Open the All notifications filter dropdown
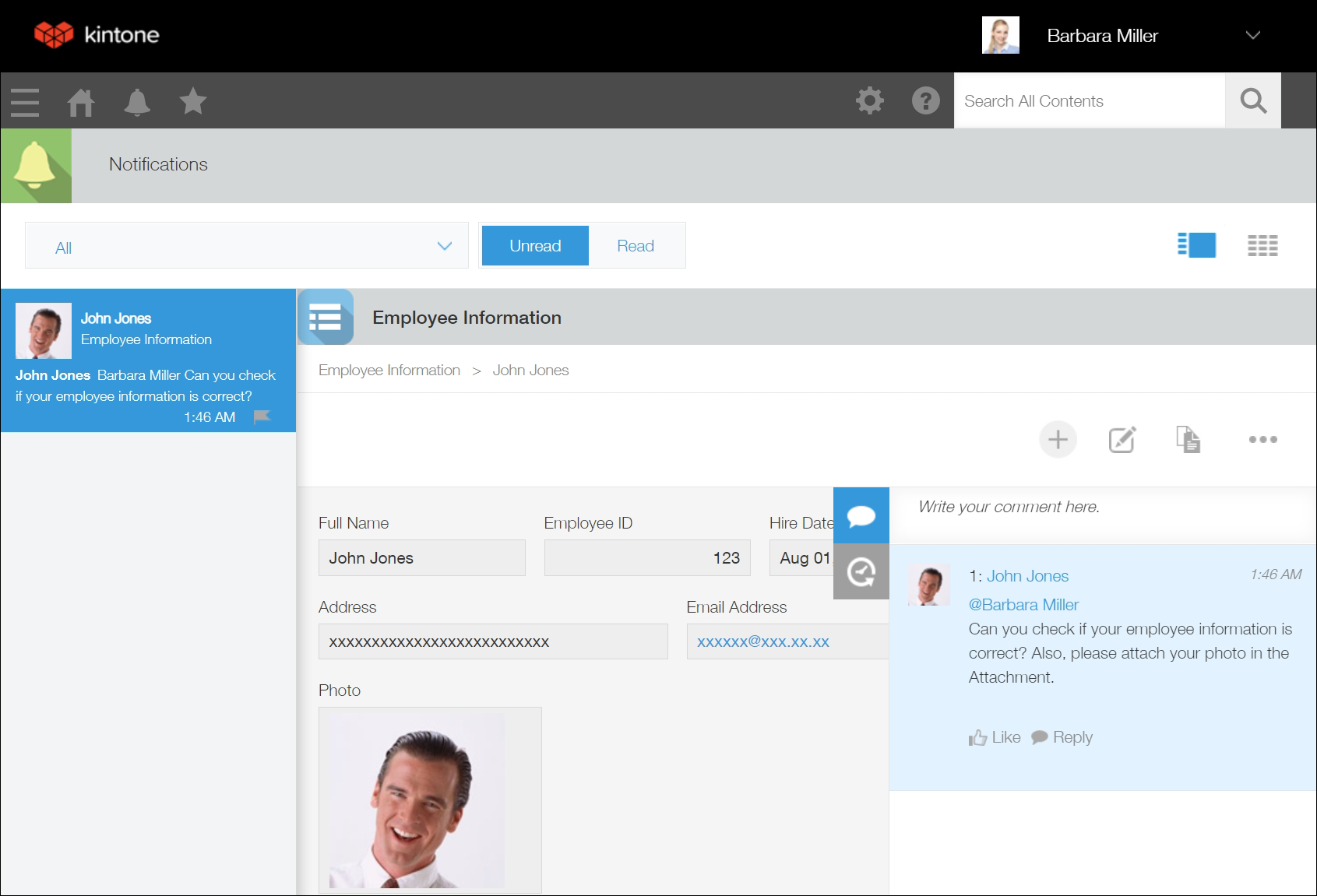Image resolution: width=1317 pixels, height=896 pixels. click(247, 245)
